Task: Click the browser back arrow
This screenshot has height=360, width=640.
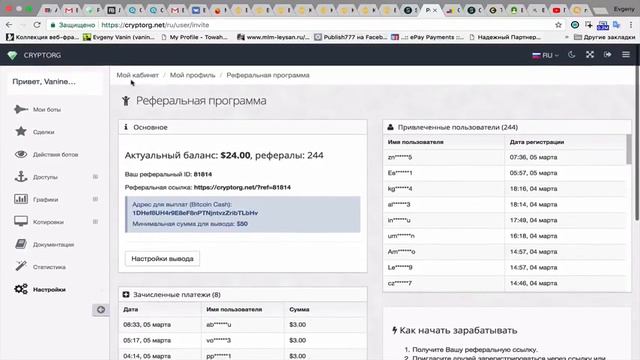Action: coord(9,25)
